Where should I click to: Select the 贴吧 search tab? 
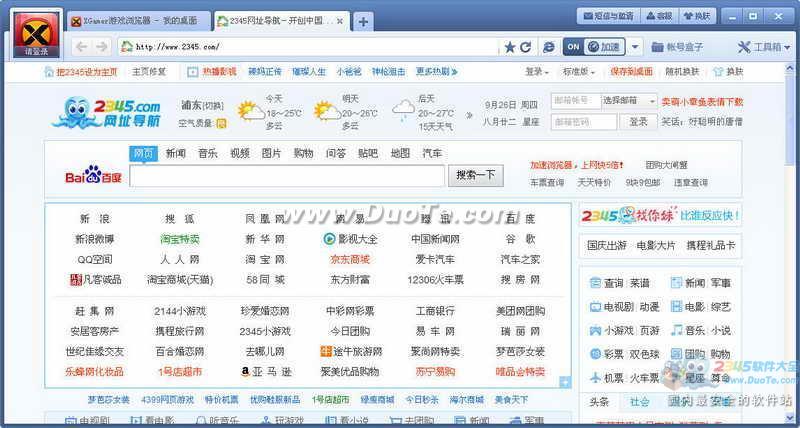coord(368,153)
